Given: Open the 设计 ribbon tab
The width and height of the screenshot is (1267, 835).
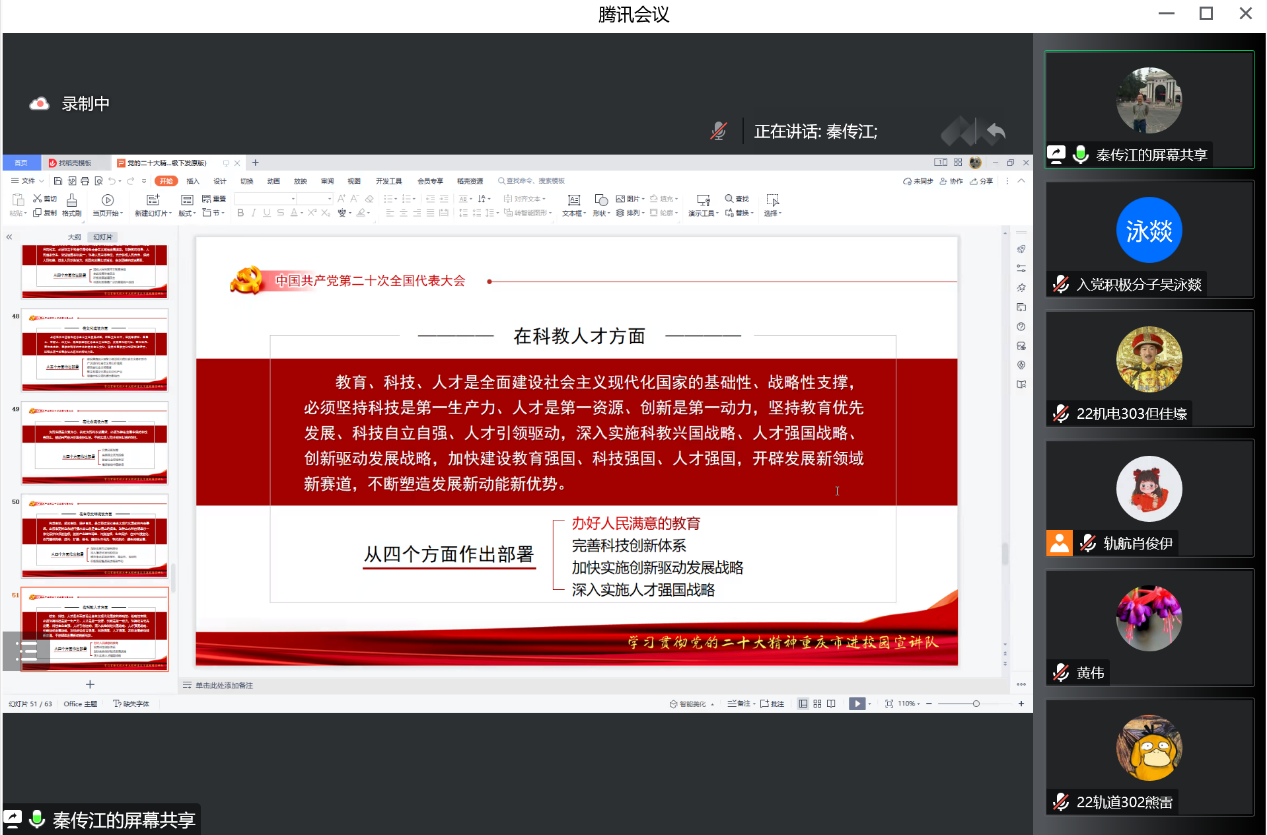Looking at the screenshot, I should [x=220, y=181].
